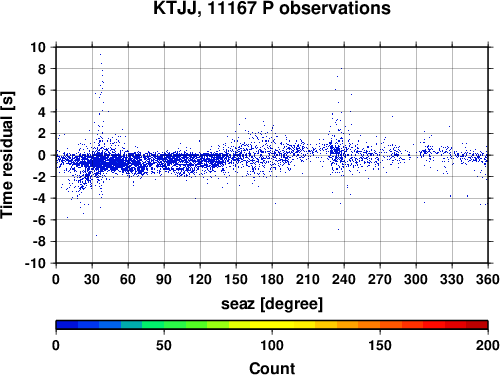The image size is (500, 375).
Task: Click the dark blue start of colorbar
Action: [x=67, y=325]
